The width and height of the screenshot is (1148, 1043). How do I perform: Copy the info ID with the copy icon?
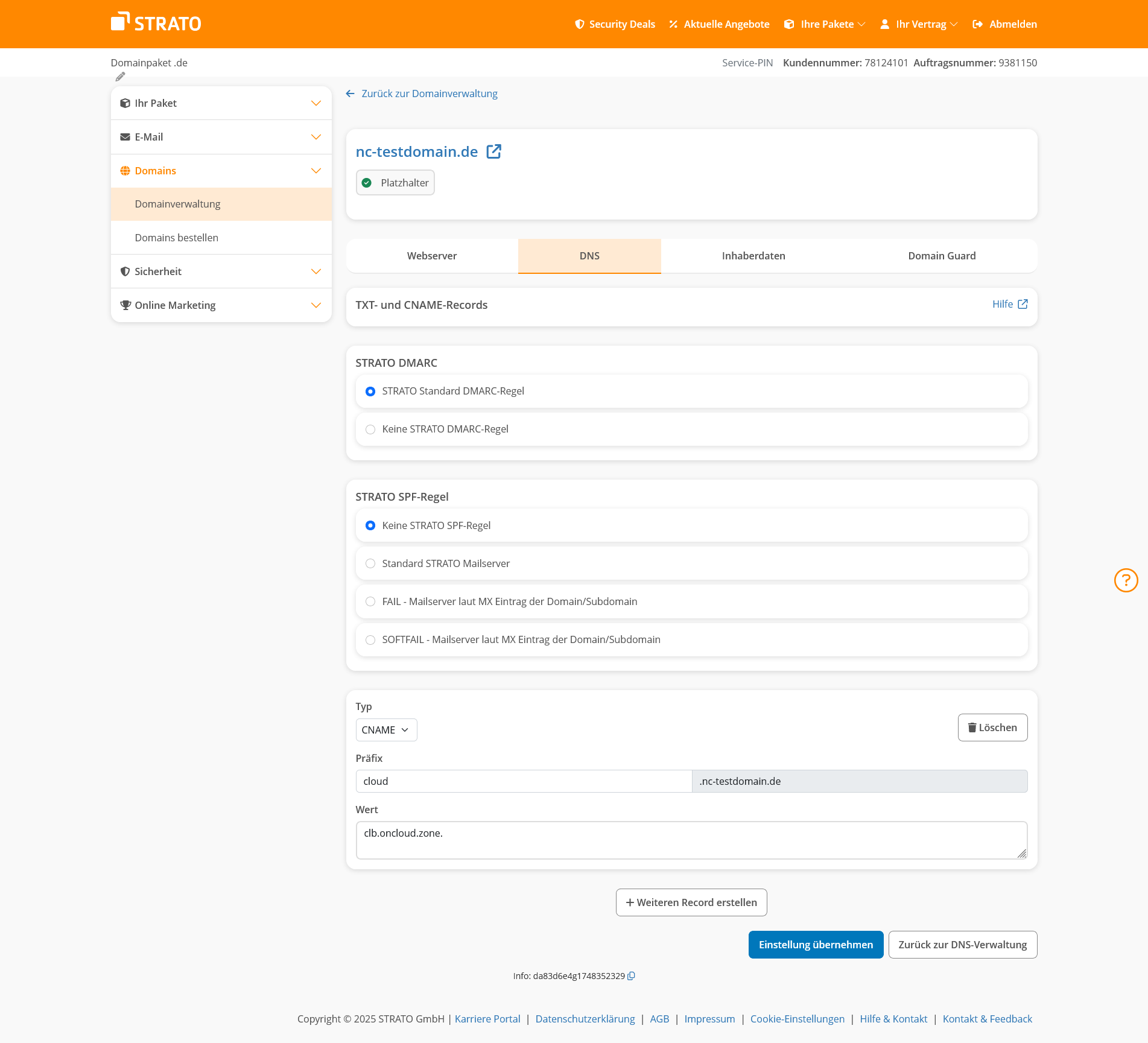(631, 976)
